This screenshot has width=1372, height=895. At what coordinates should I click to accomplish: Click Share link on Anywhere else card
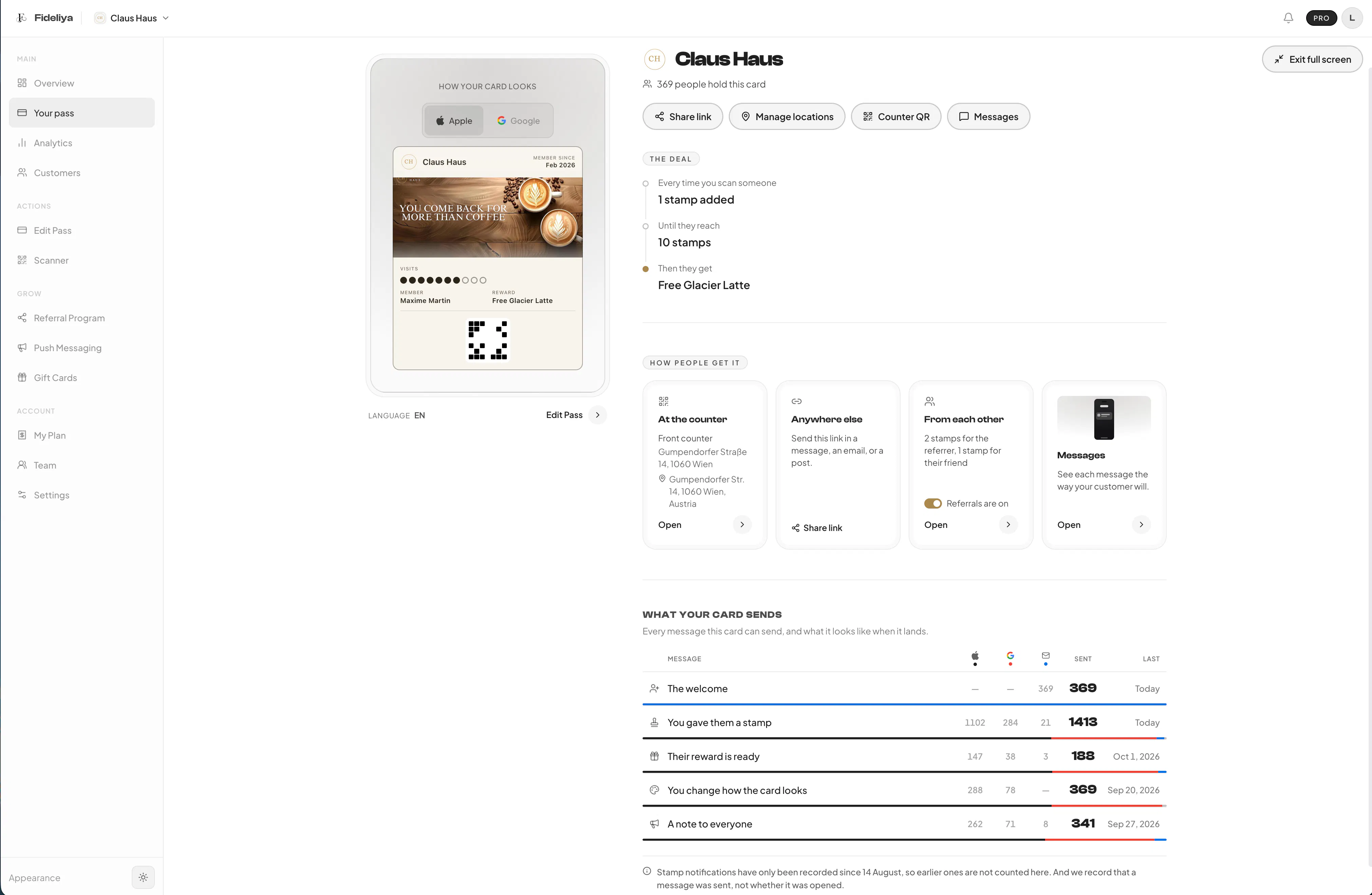coord(817,528)
